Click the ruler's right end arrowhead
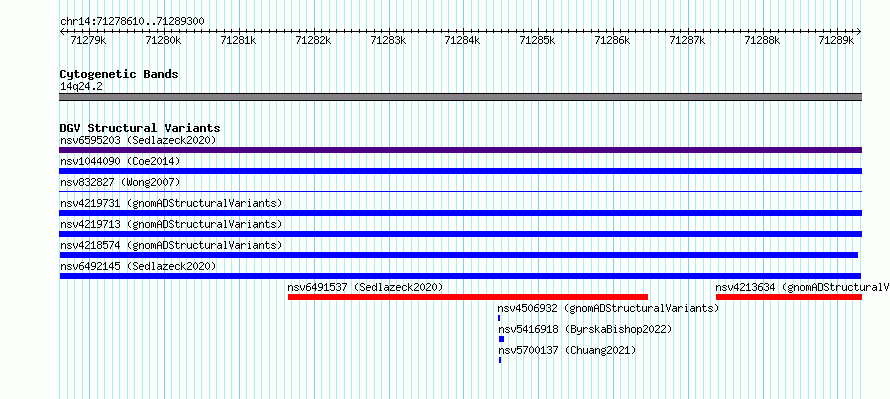The width and height of the screenshot is (890, 399). 859,31
